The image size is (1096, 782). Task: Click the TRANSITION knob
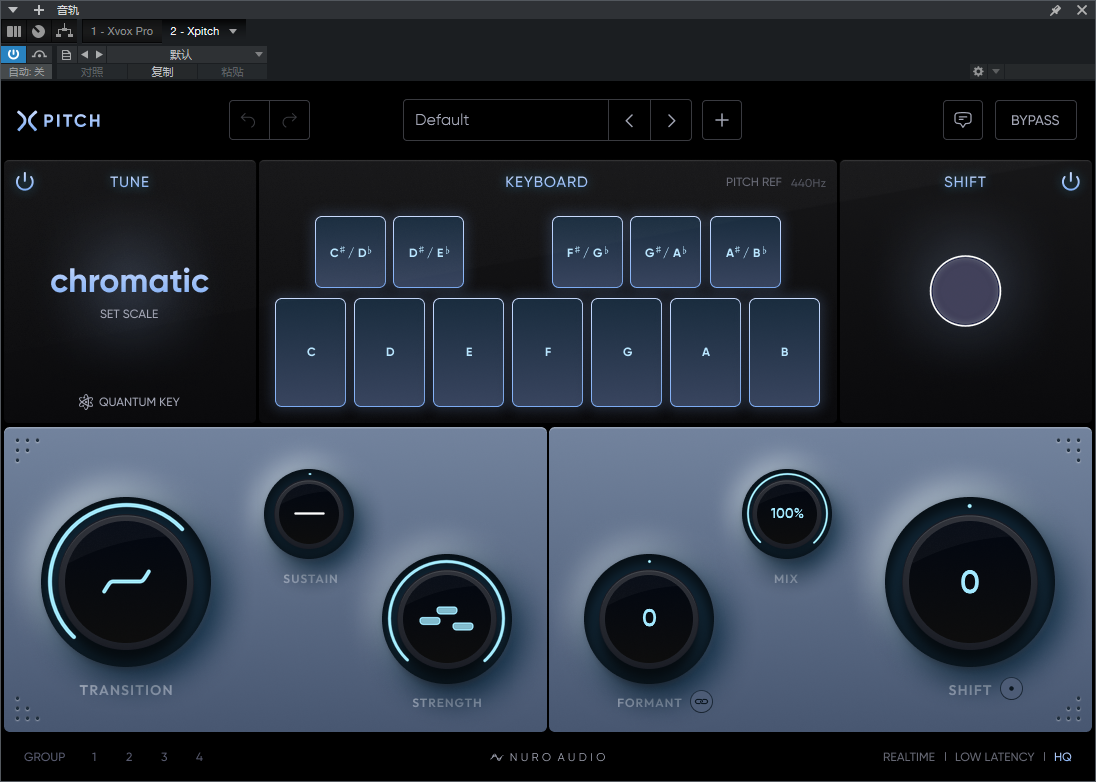tap(126, 582)
